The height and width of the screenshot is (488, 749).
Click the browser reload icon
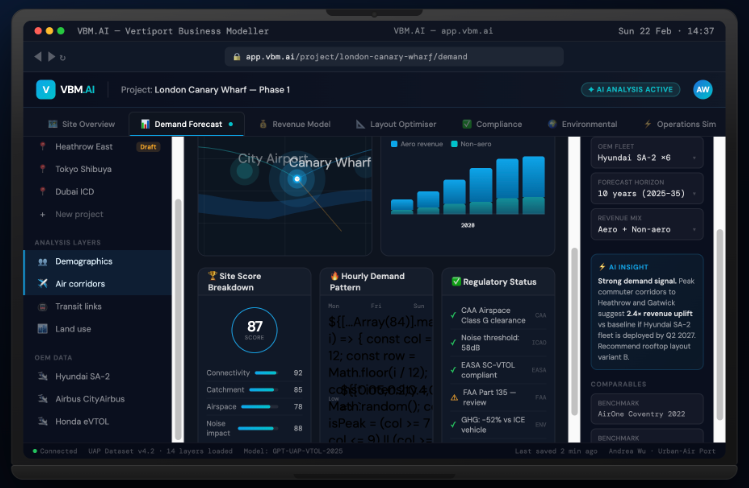[63, 57]
